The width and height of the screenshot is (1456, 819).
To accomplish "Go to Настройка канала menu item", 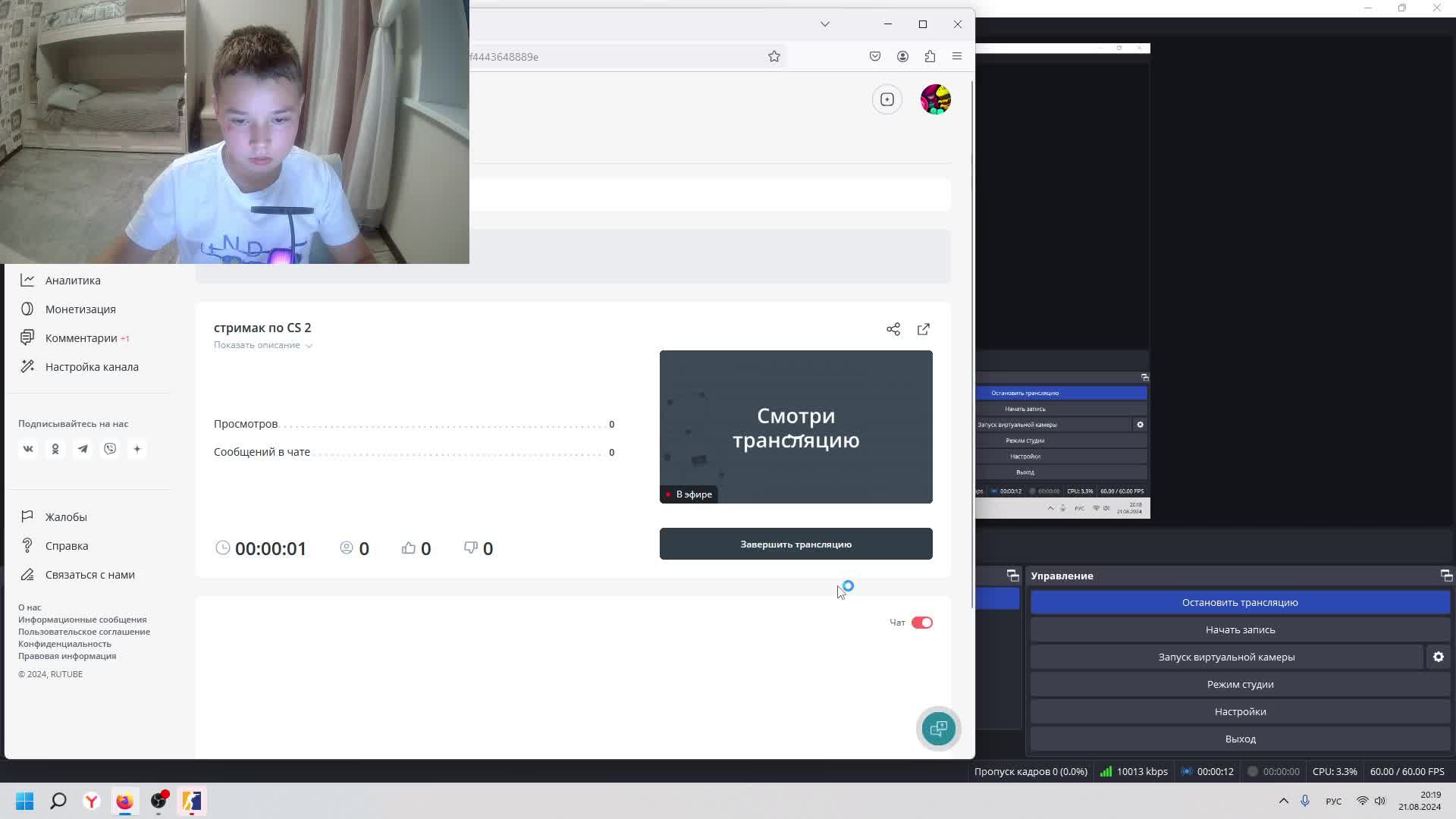I will click(92, 367).
